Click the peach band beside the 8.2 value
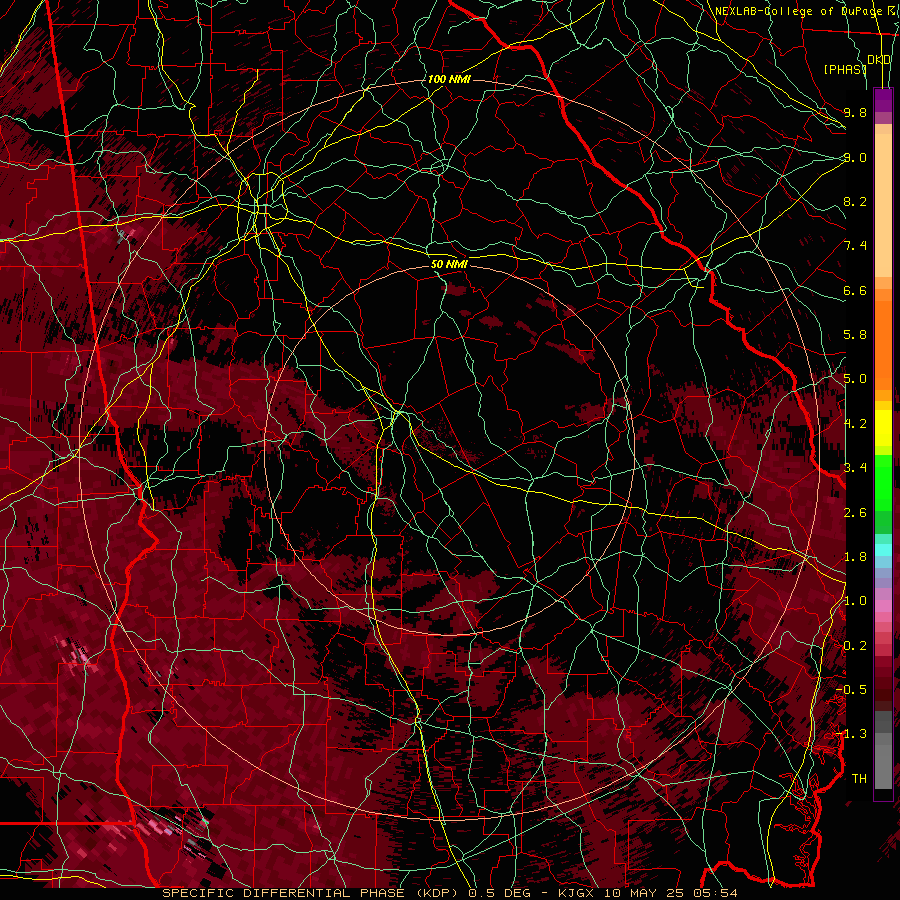This screenshot has height=900, width=900. [883, 201]
